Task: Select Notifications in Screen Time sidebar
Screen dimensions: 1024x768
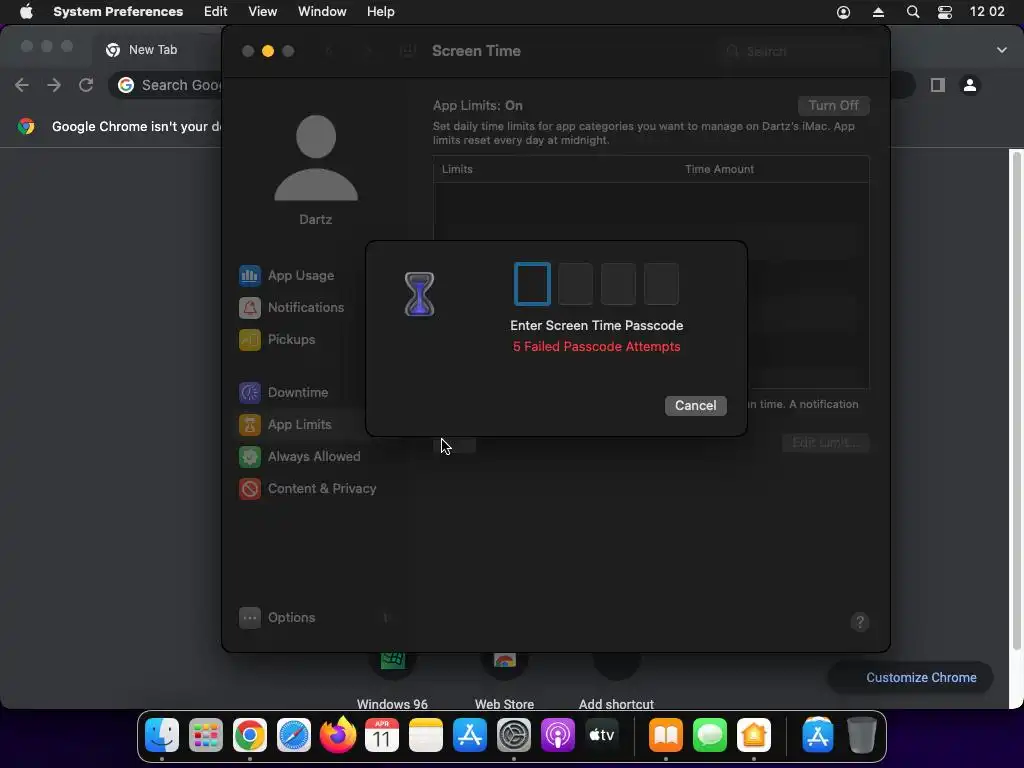Action: click(292, 308)
